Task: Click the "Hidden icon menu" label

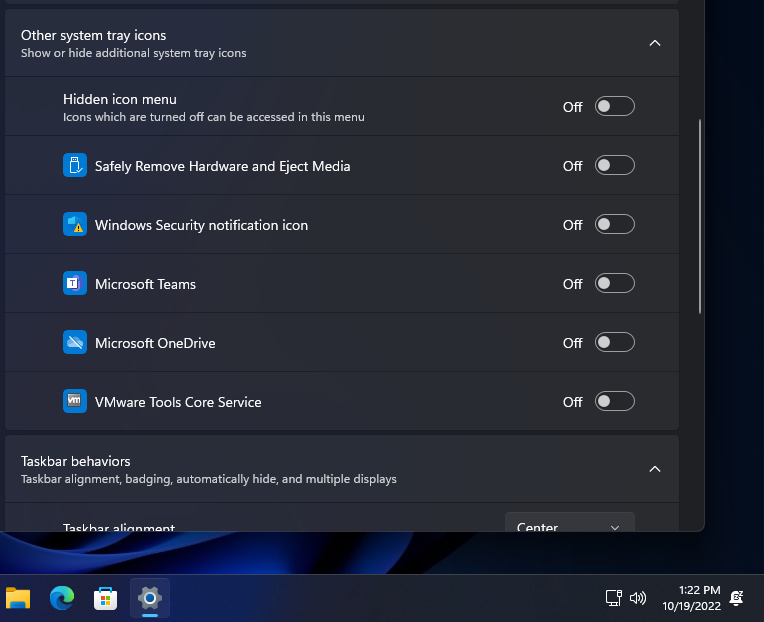Action: (x=120, y=99)
